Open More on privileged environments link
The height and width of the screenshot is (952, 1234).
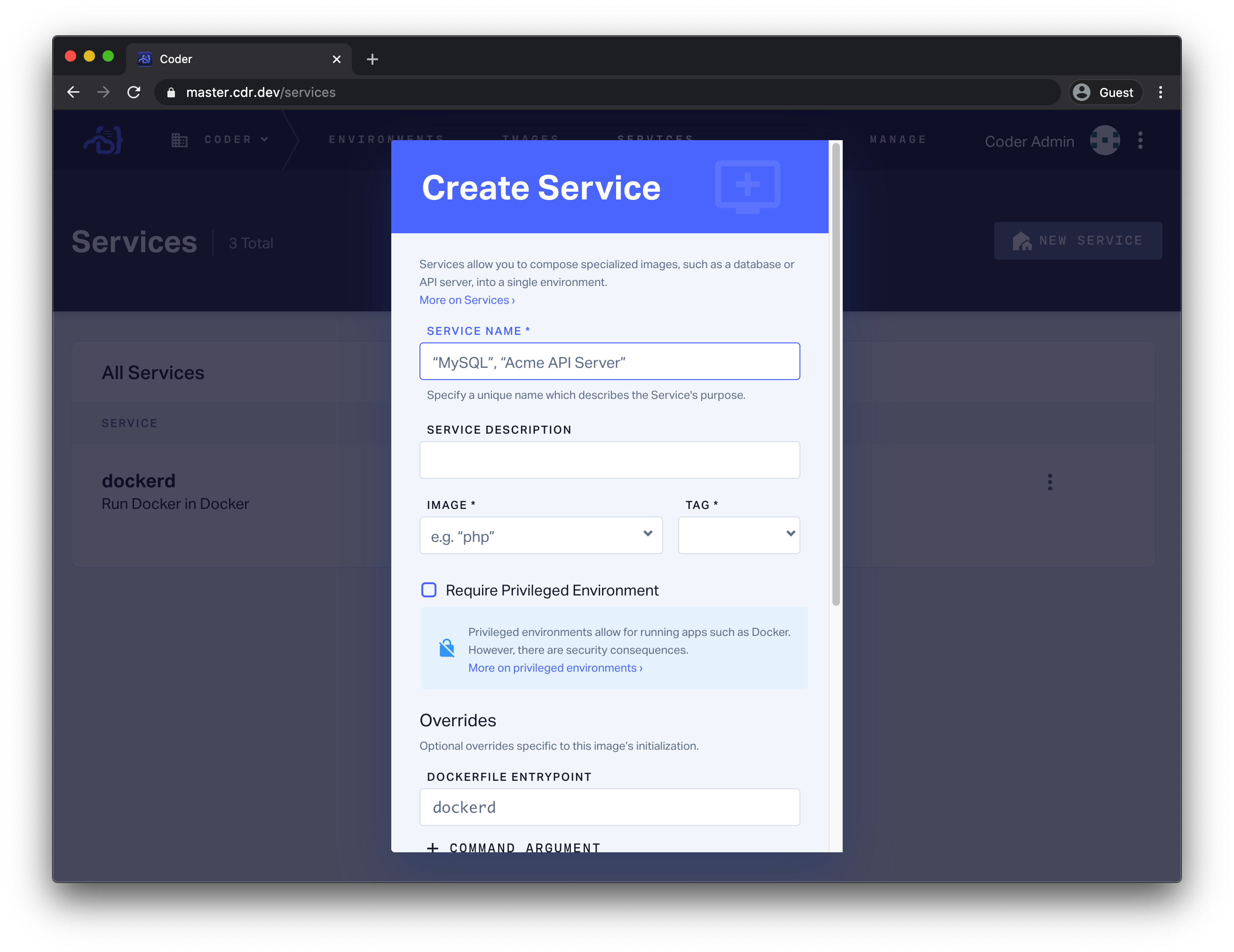click(555, 668)
